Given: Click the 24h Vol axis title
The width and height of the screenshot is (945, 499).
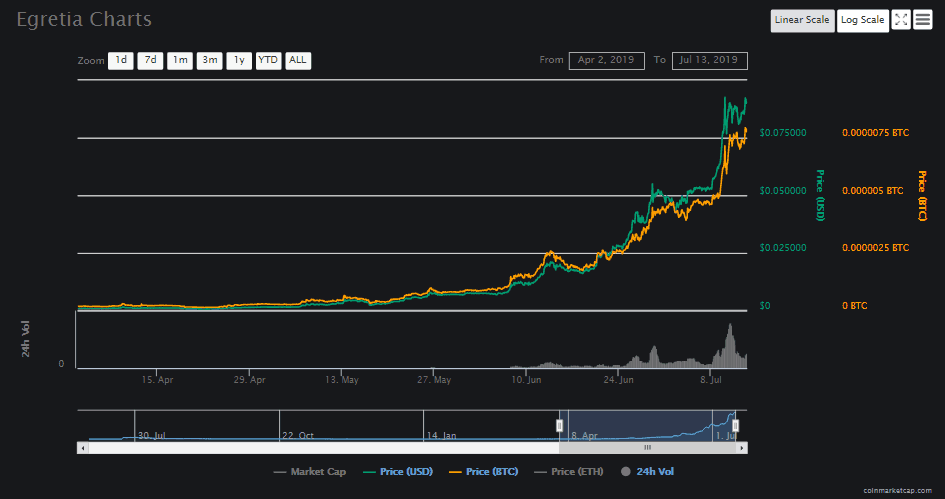Looking at the screenshot, I should (x=25, y=339).
